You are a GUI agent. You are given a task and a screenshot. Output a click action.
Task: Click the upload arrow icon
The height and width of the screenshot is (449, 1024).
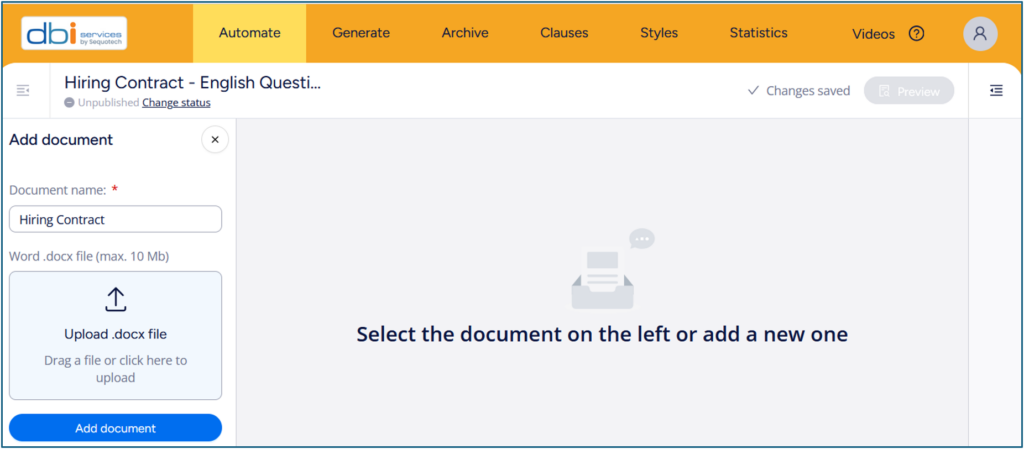pos(116,299)
